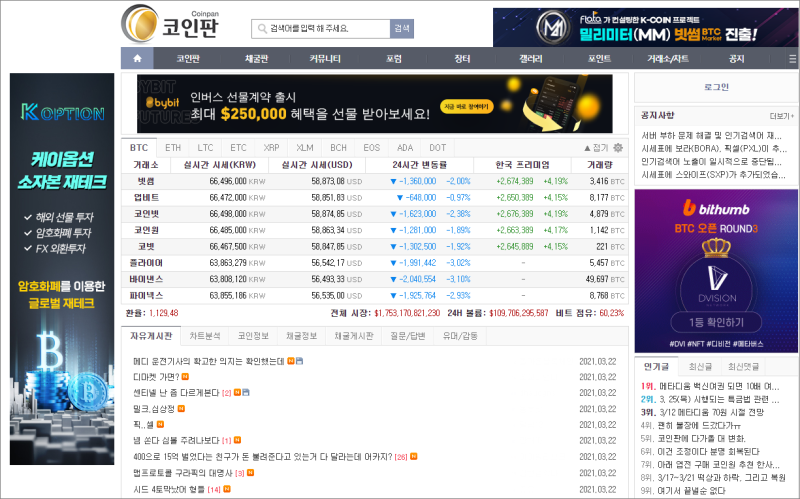Click the home icon in navigation bar
This screenshot has height=499, width=800.
pyautogui.click(x=137, y=58)
